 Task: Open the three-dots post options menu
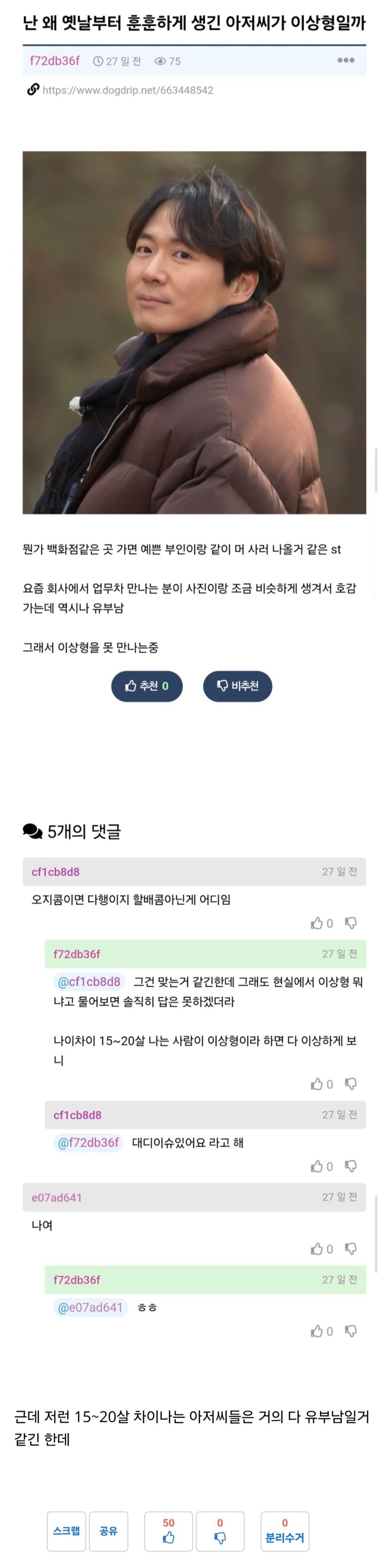(x=346, y=60)
